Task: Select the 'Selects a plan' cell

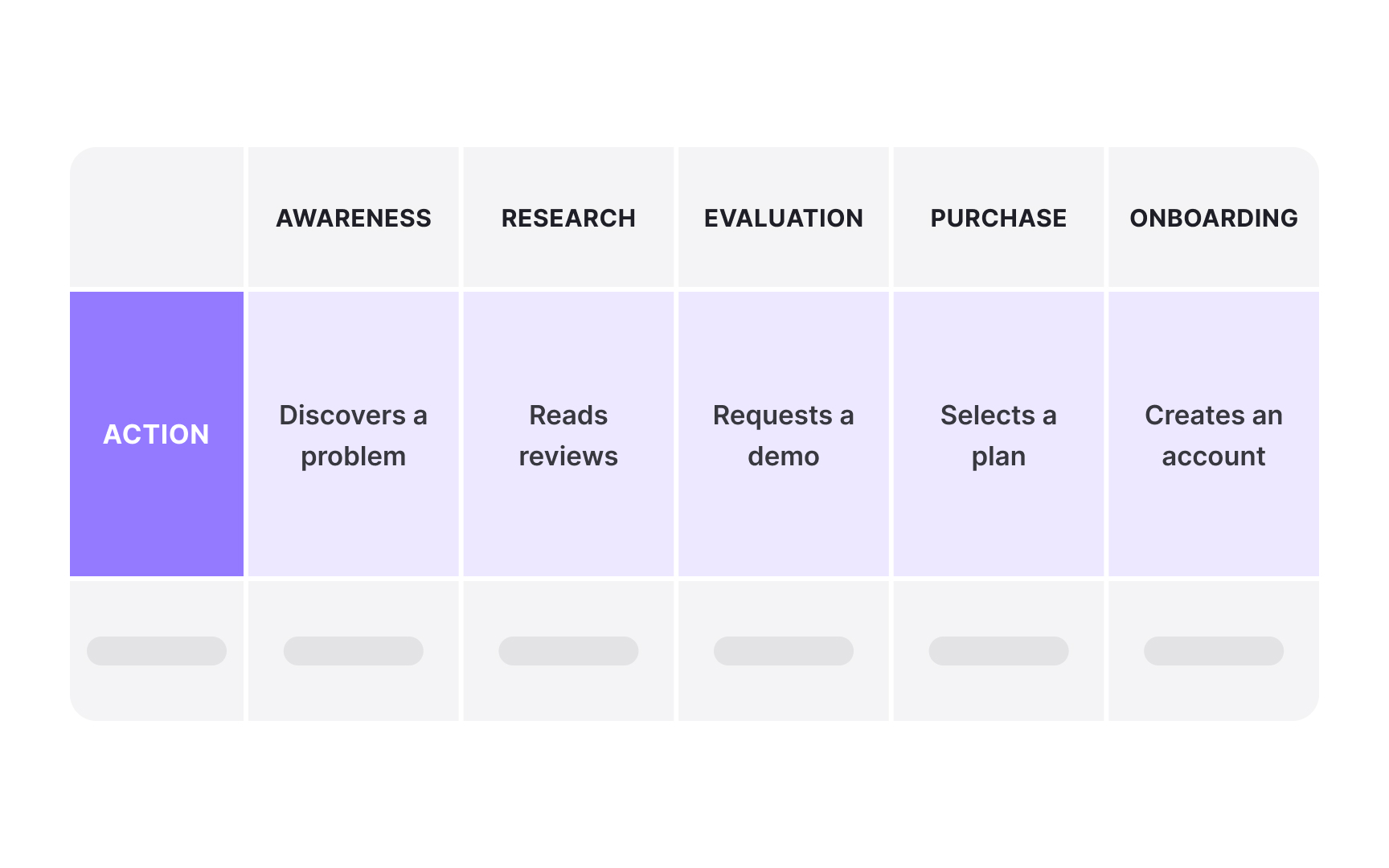Action: tap(998, 435)
